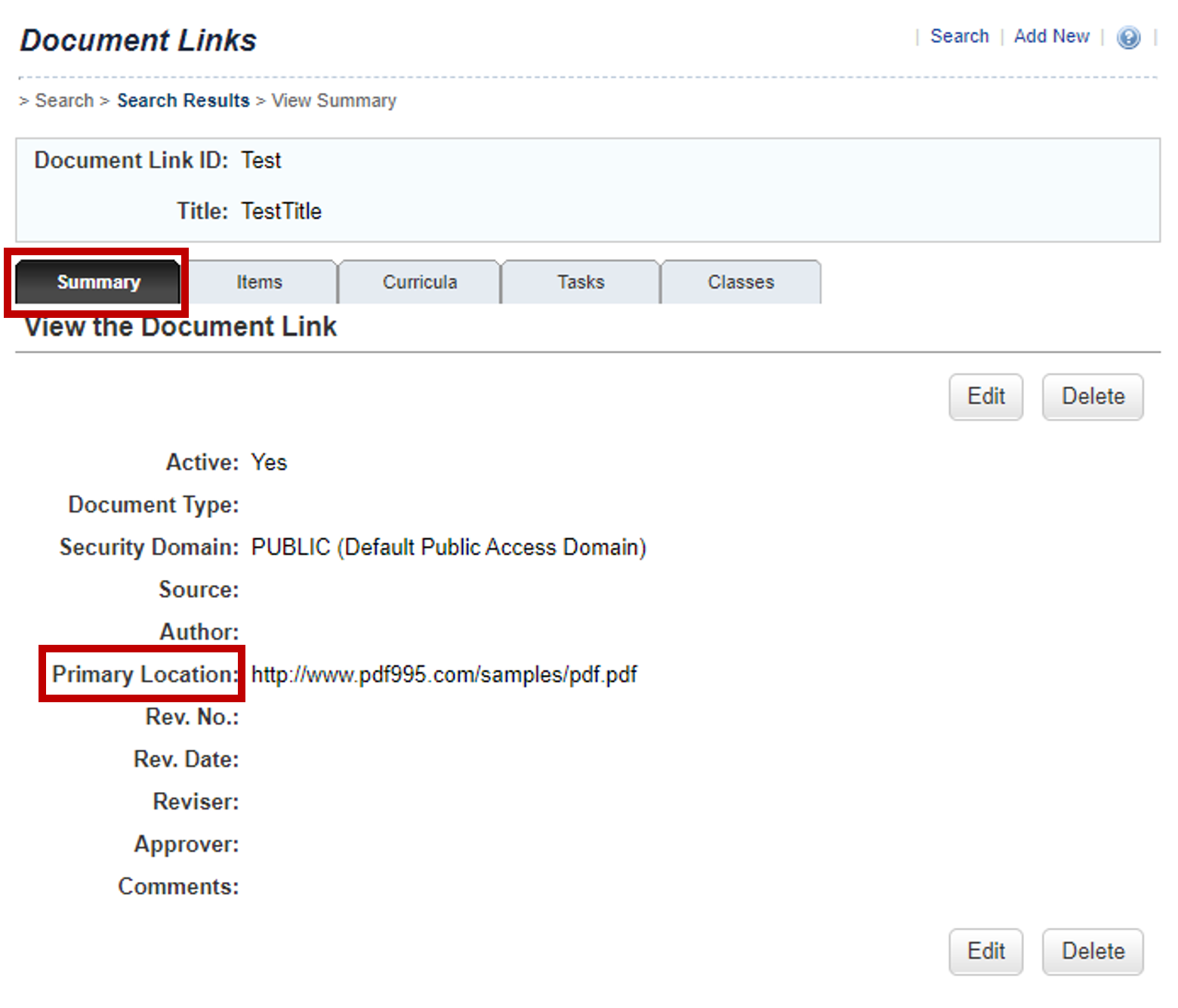Viewport: 1178px width, 1008px height.
Task: Click the Add New link
Action: pos(1051,36)
